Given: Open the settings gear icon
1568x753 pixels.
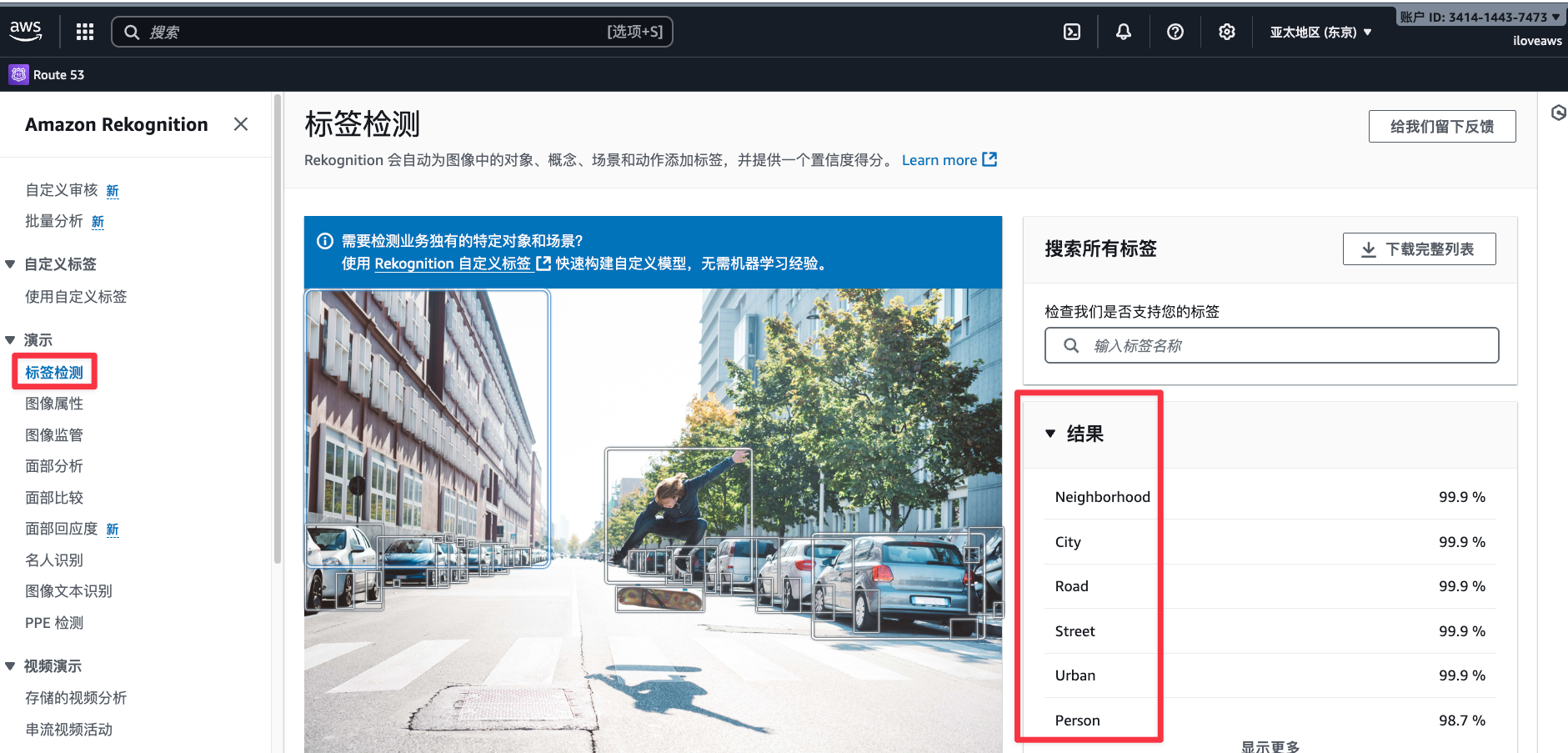Looking at the screenshot, I should pyautogui.click(x=1226, y=32).
